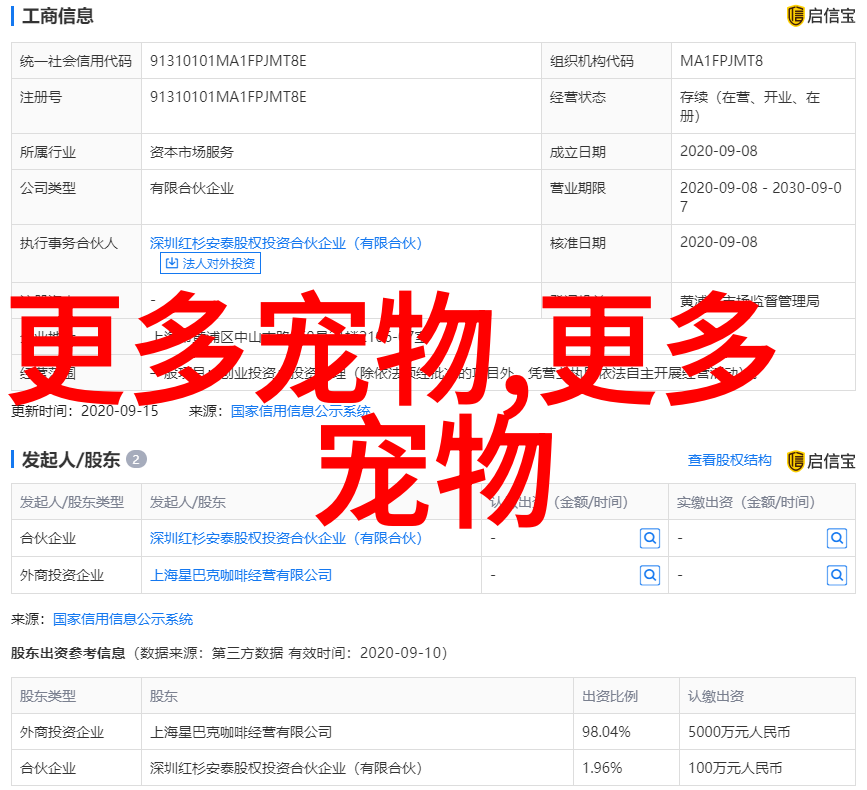Click 外商投资企业 type cell in 发起人/股东 table

pyautogui.click(x=76, y=575)
